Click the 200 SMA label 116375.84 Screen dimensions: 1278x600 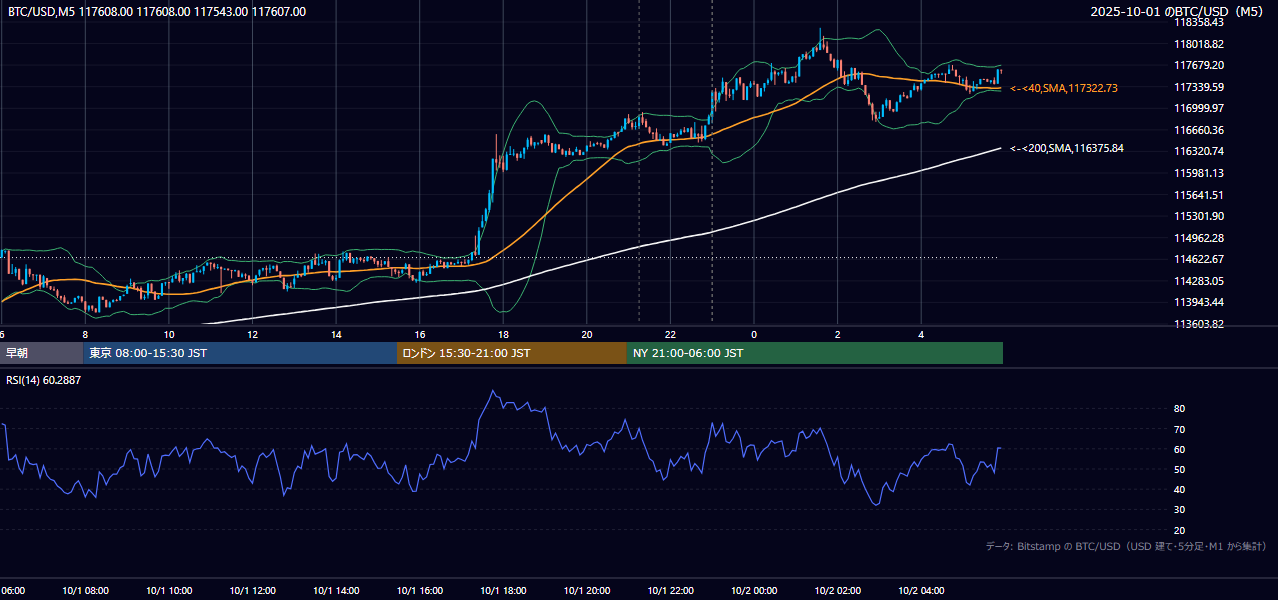[1067, 149]
